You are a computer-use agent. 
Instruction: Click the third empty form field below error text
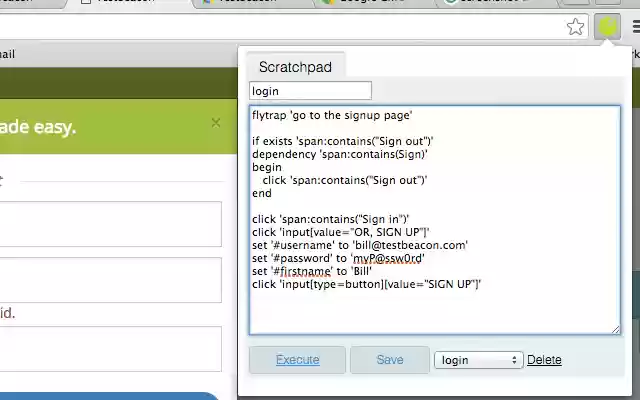pyautogui.click(x=110, y=349)
